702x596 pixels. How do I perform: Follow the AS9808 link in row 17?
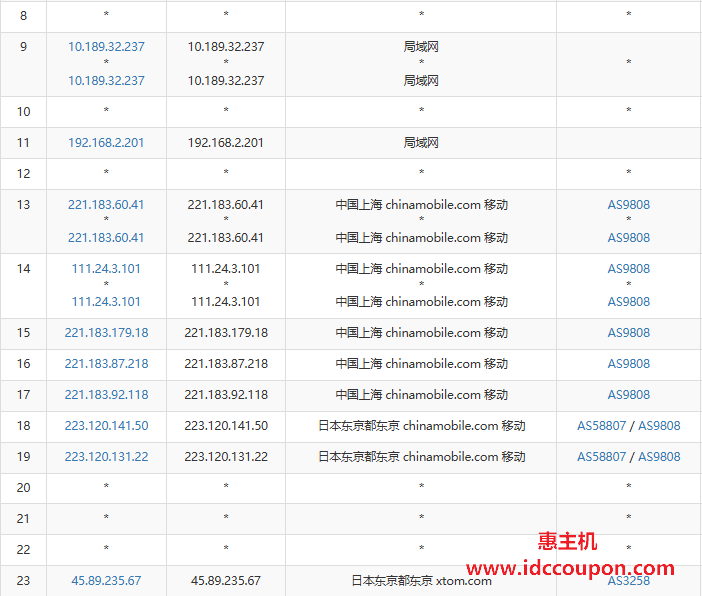[629, 394]
